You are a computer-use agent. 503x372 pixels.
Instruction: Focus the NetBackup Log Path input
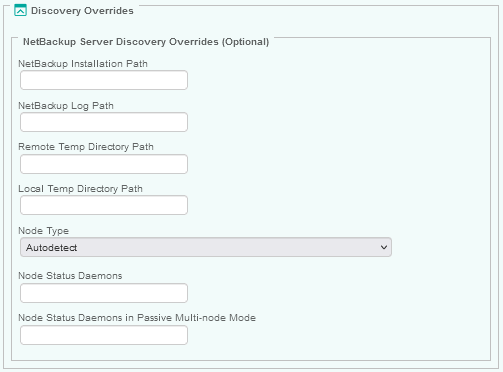pos(104,122)
